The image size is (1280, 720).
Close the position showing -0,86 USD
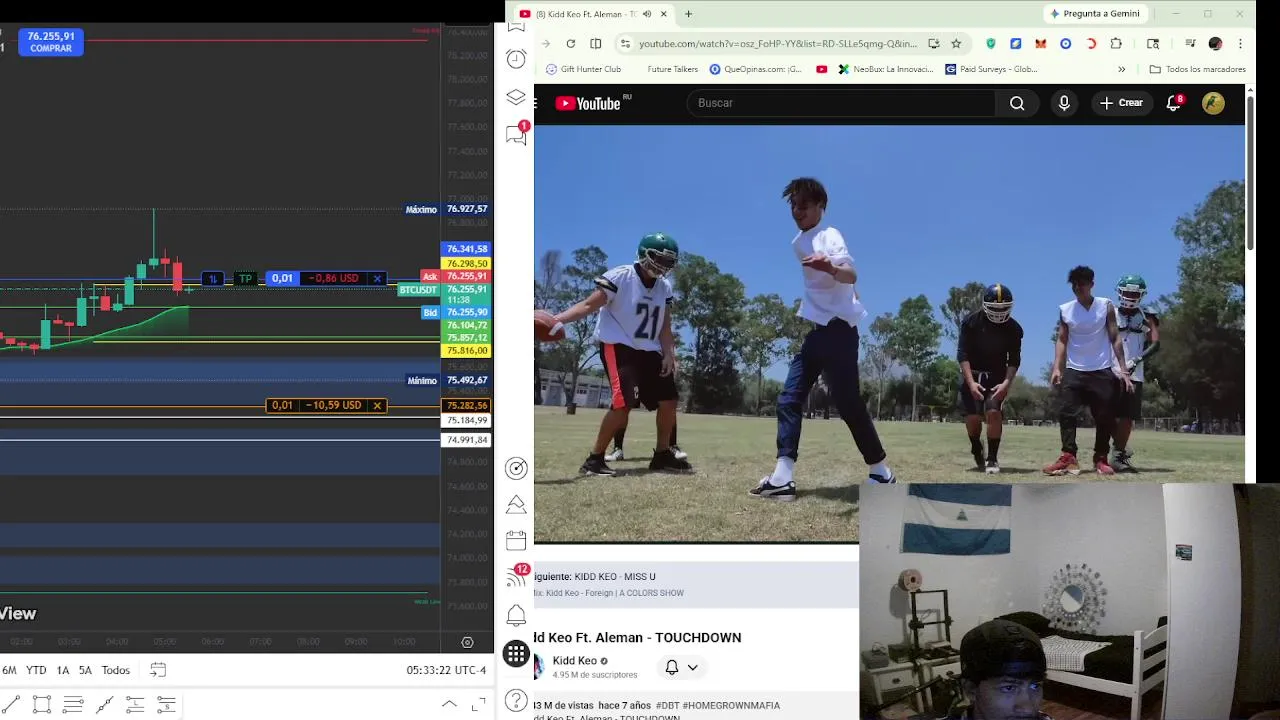coord(377,278)
